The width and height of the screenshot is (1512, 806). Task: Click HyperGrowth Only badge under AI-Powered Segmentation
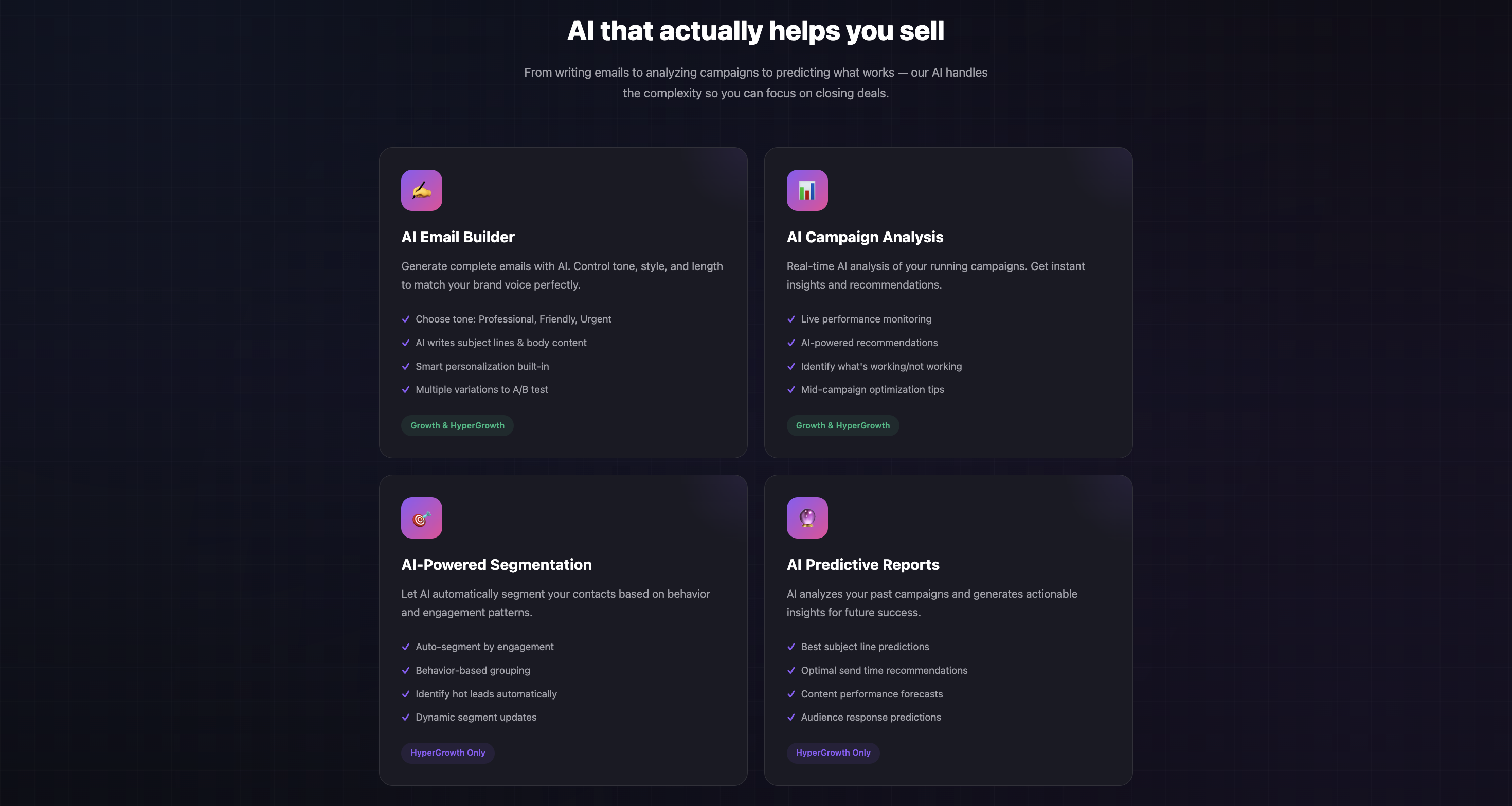448,753
